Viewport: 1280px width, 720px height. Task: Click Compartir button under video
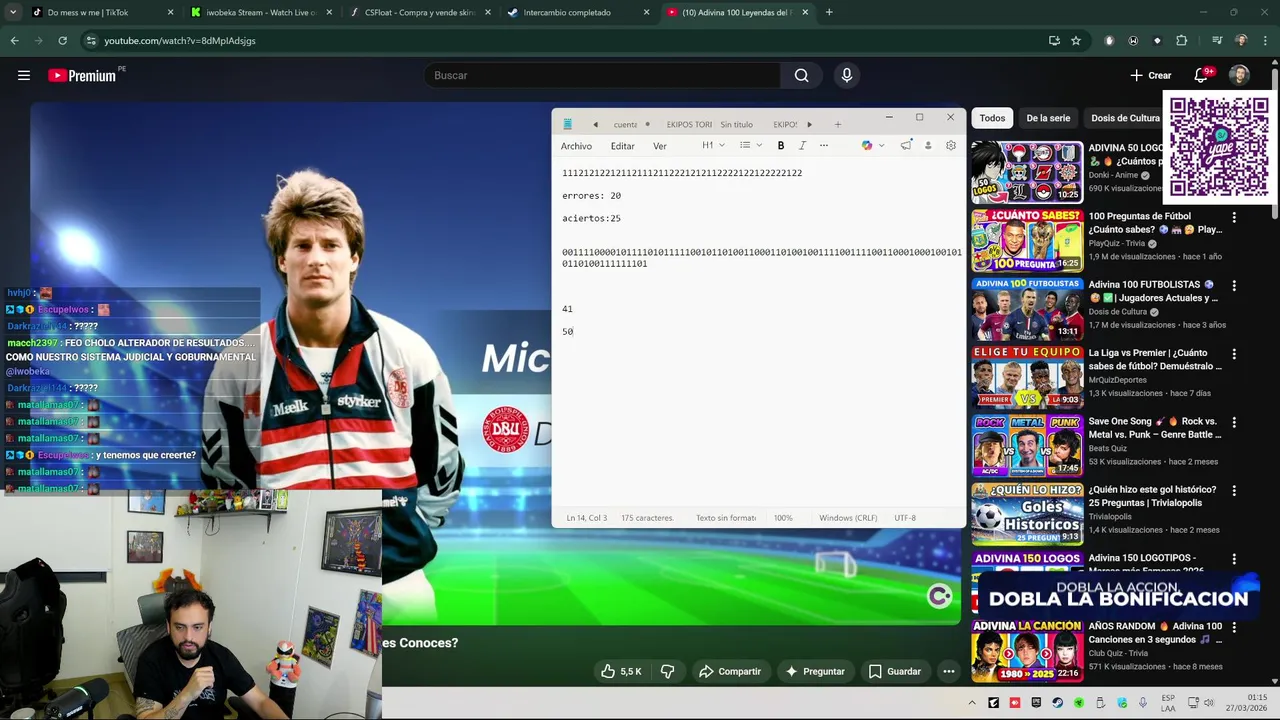(x=730, y=671)
